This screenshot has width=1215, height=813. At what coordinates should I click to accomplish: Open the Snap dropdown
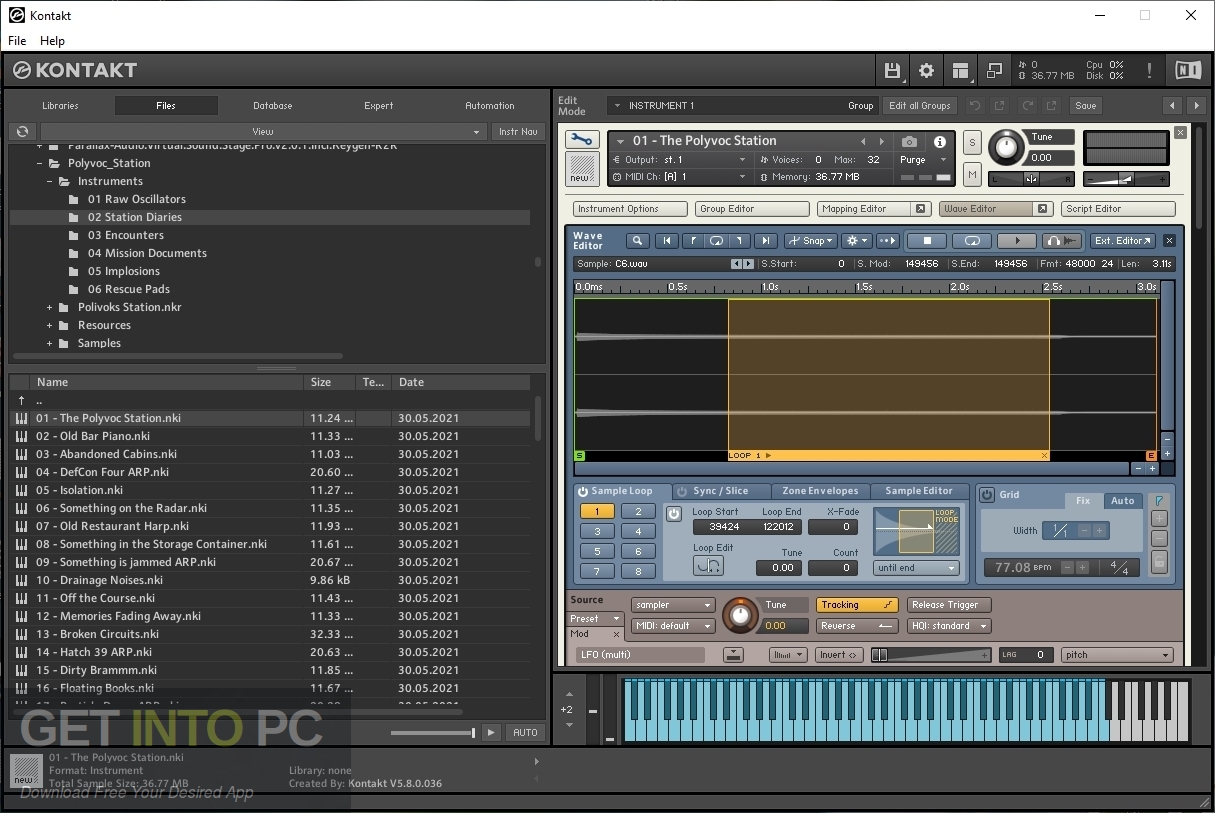click(x=811, y=241)
